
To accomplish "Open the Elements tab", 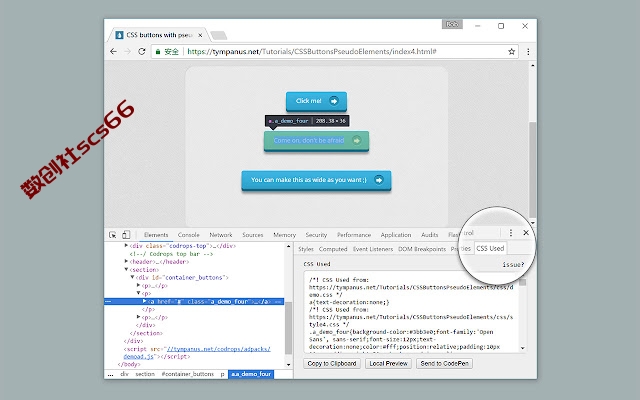I will [156, 235].
